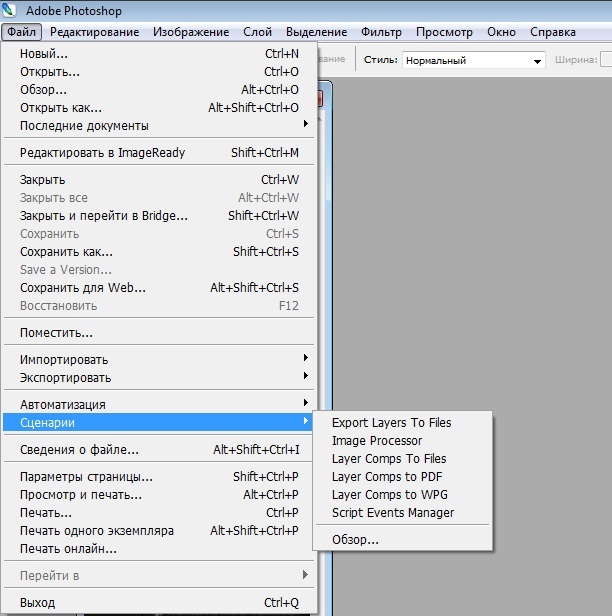Click the Ширина input field
The image size is (612, 616).
[x=606, y=60]
